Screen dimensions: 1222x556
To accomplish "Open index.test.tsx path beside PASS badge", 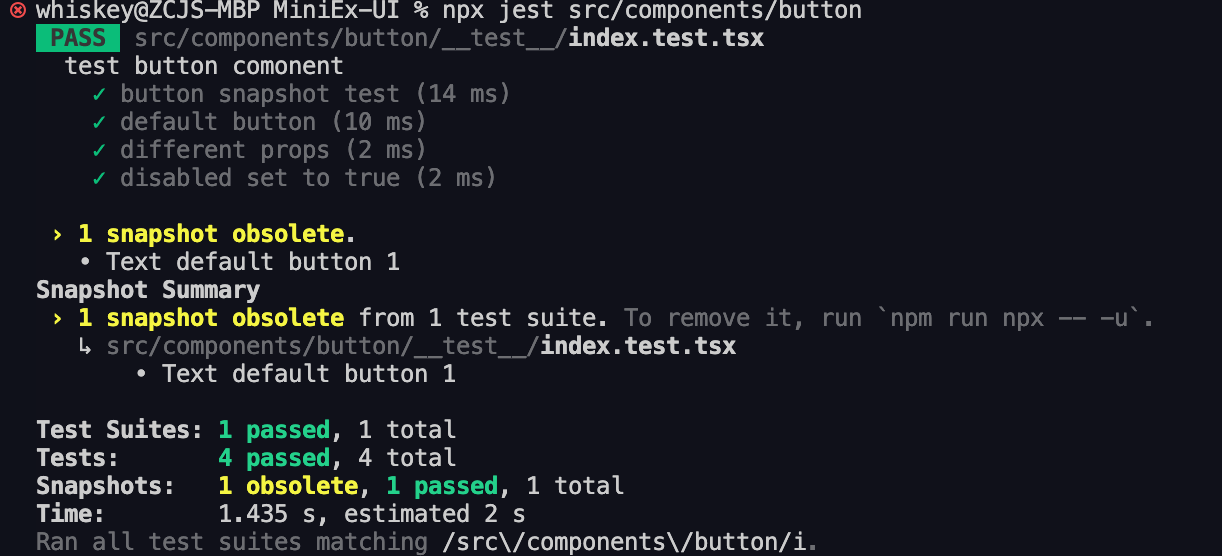I will coord(449,38).
